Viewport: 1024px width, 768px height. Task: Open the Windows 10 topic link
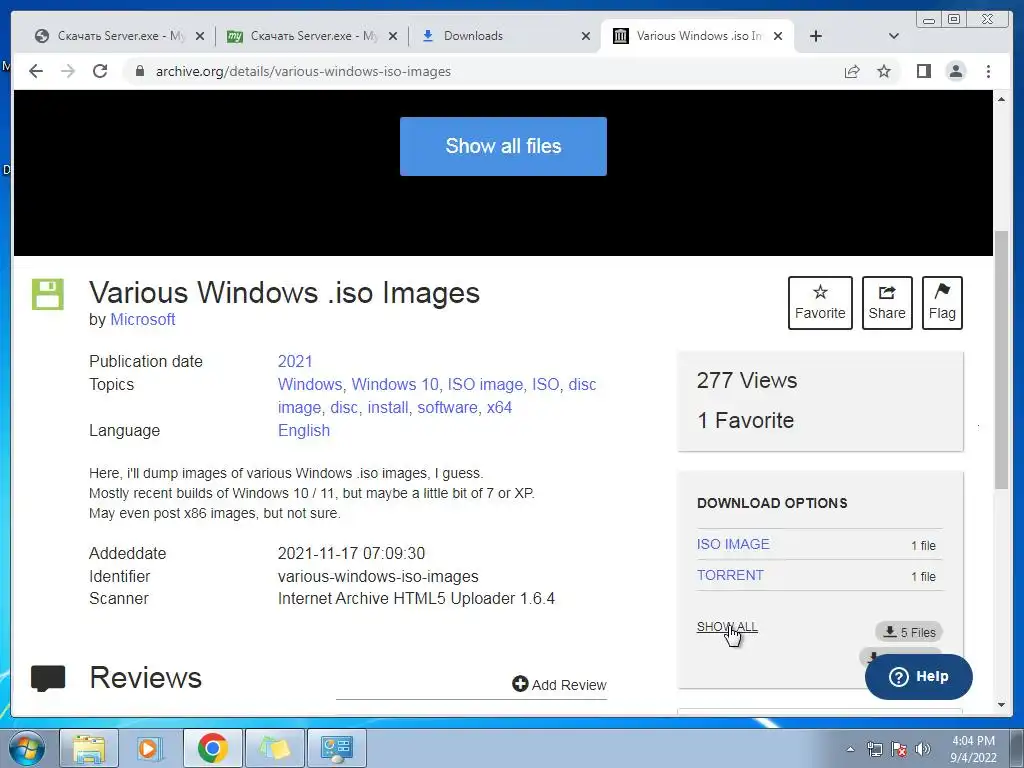tap(394, 384)
